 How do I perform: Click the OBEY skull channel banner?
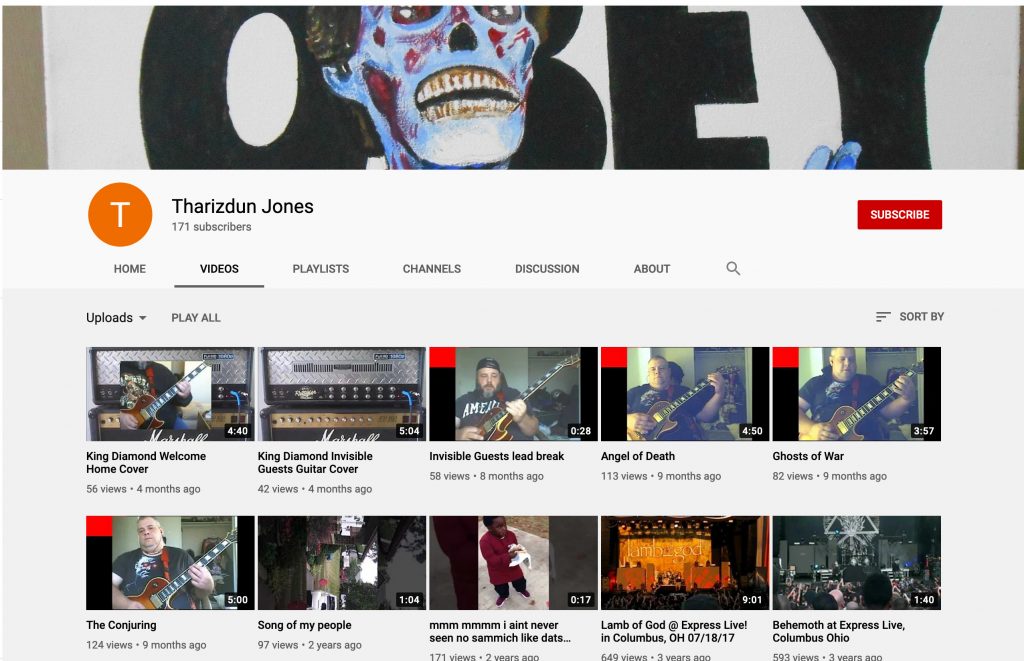[x=512, y=88]
